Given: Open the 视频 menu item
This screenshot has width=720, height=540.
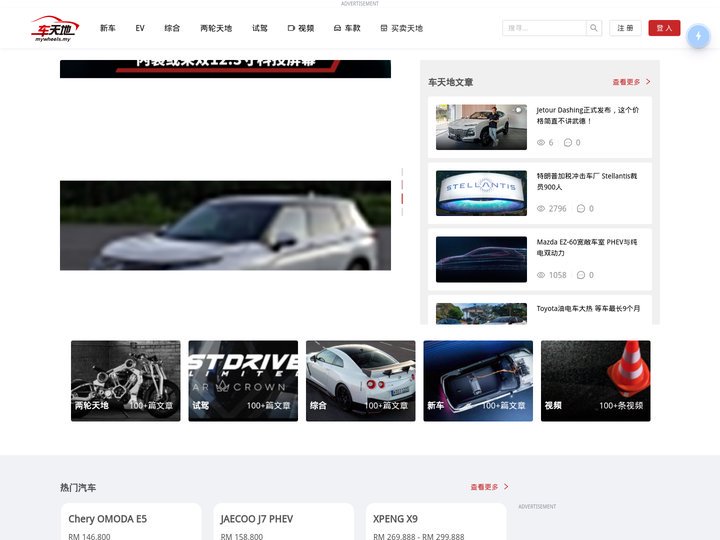Looking at the screenshot, I should (x=301, y=28).
